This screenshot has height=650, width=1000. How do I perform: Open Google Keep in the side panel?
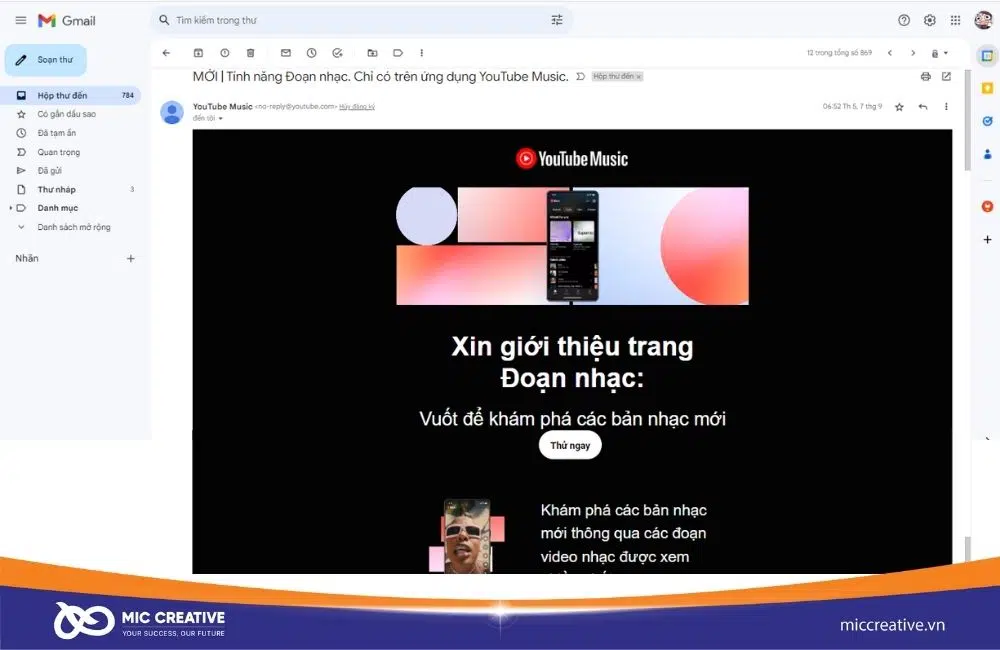point(987,88)
